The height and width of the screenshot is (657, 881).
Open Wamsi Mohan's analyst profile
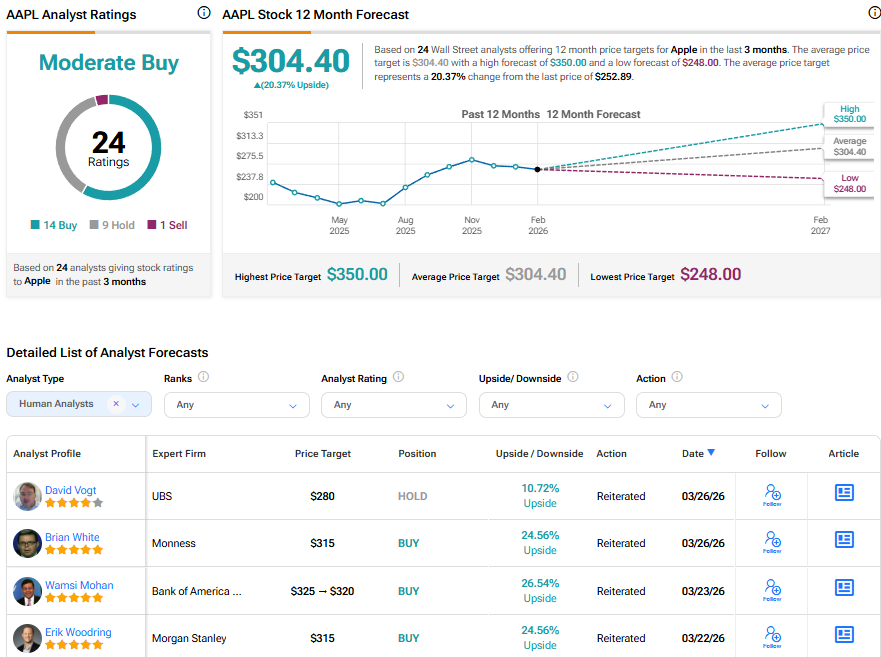[x=79, y=585]
